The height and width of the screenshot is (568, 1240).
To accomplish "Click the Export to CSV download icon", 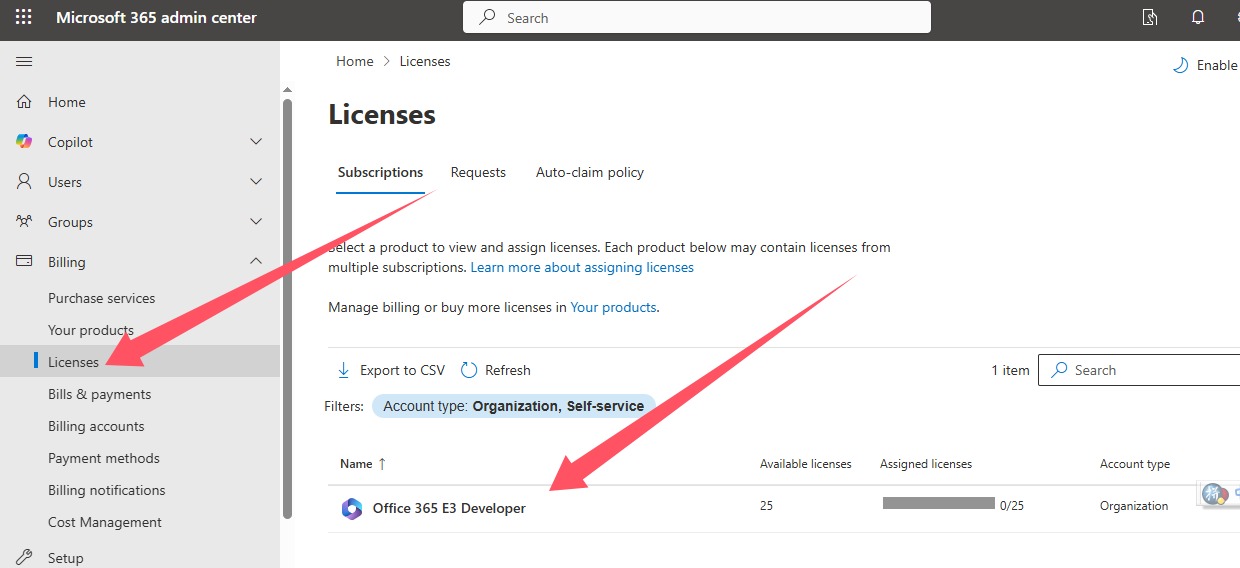I will pos(343,370).
